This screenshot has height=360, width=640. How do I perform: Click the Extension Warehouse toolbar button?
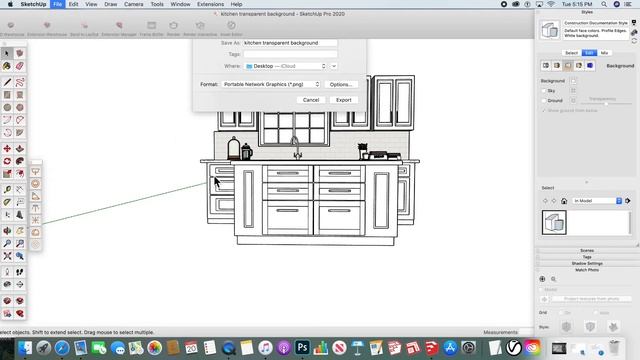47,29
